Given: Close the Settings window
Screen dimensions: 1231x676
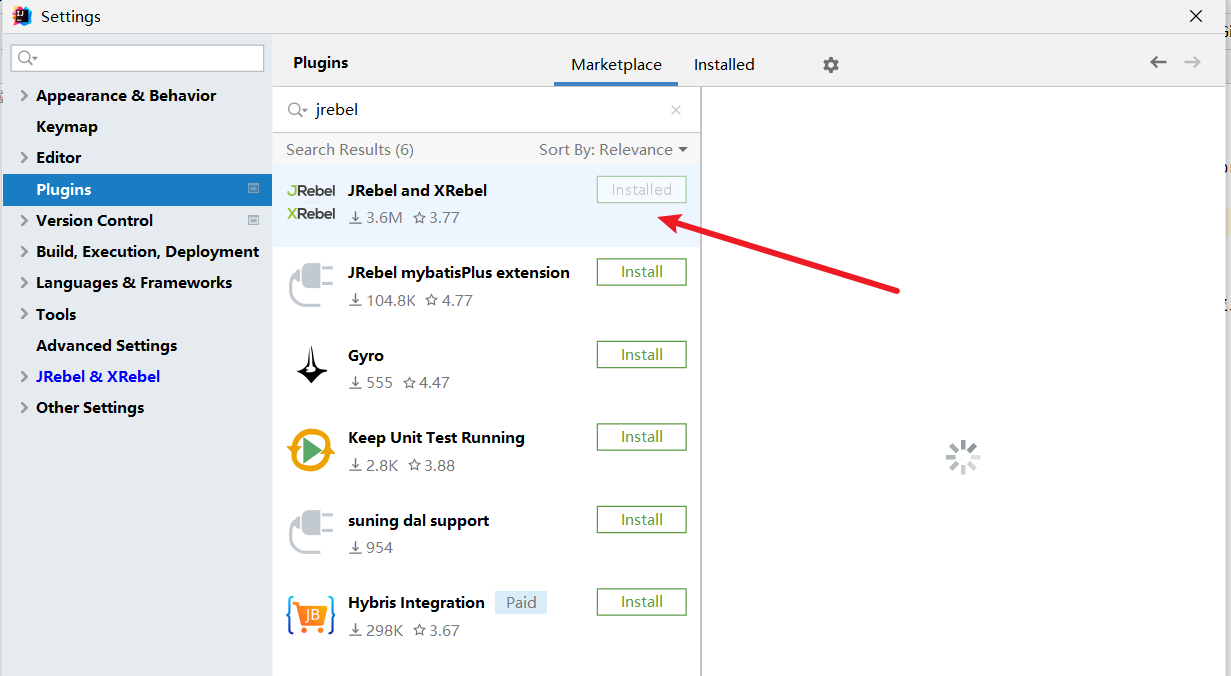Looking at the screenshot, I should (1196, 16).
